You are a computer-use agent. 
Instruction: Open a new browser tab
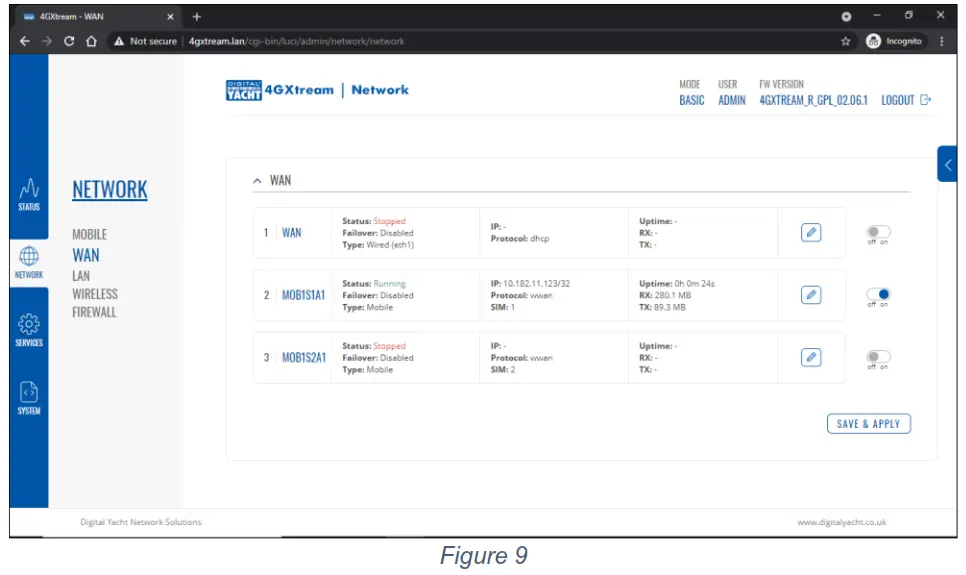[x=197, y=17]
